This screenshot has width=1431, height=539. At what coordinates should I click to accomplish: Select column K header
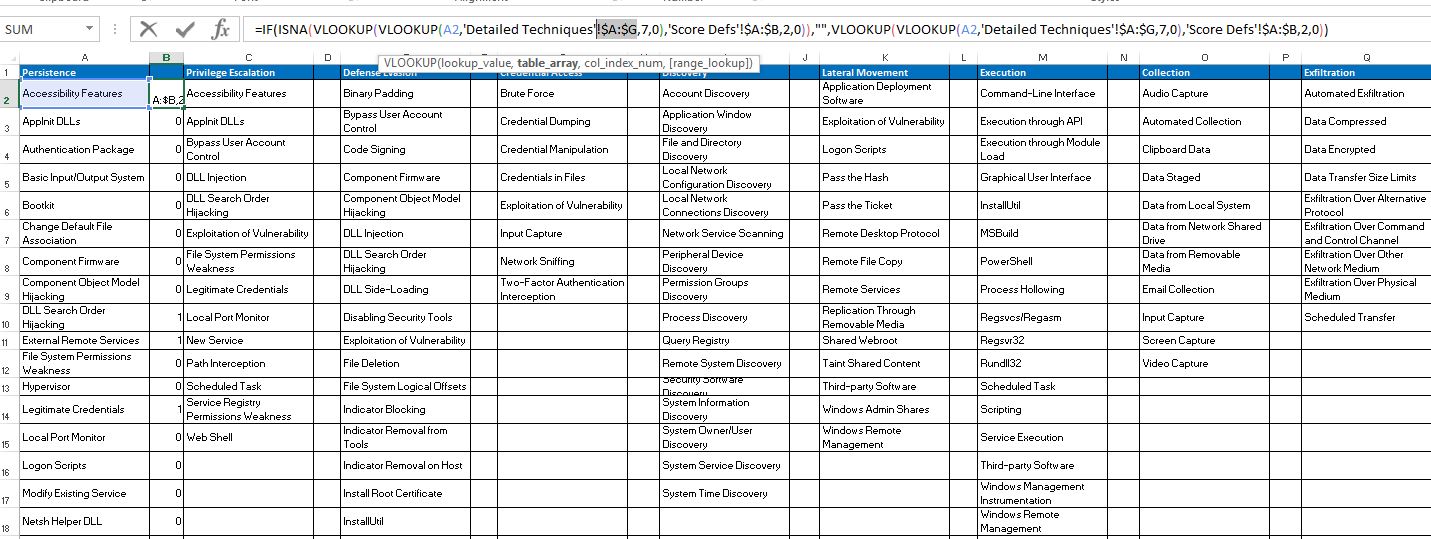pos(884,58)
